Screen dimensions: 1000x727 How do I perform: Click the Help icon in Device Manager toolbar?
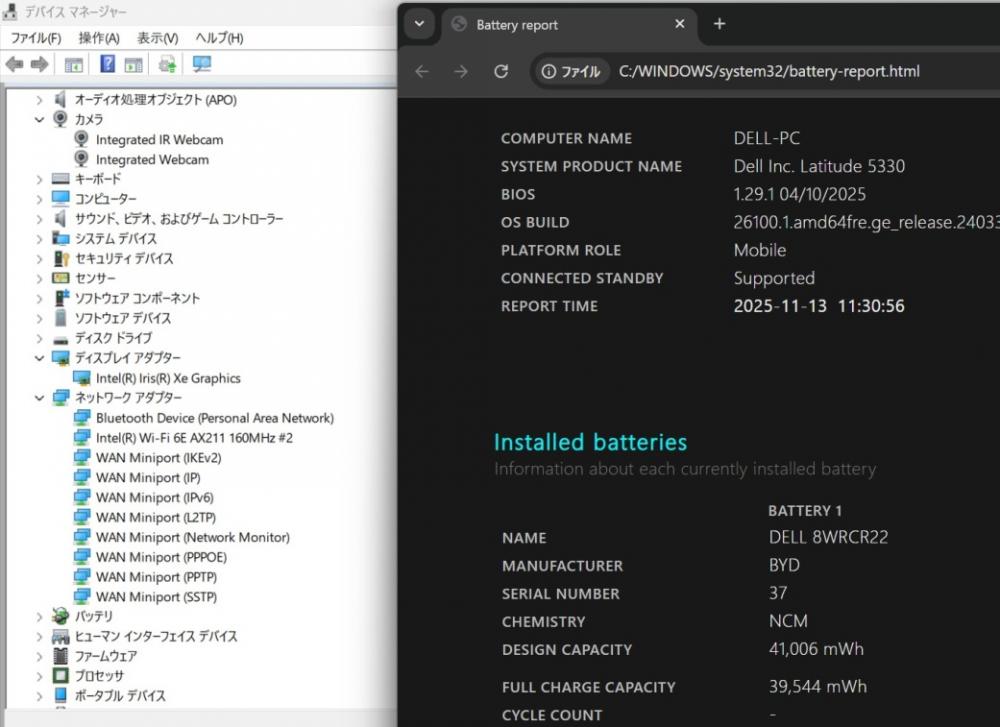[x=107, y=65]
